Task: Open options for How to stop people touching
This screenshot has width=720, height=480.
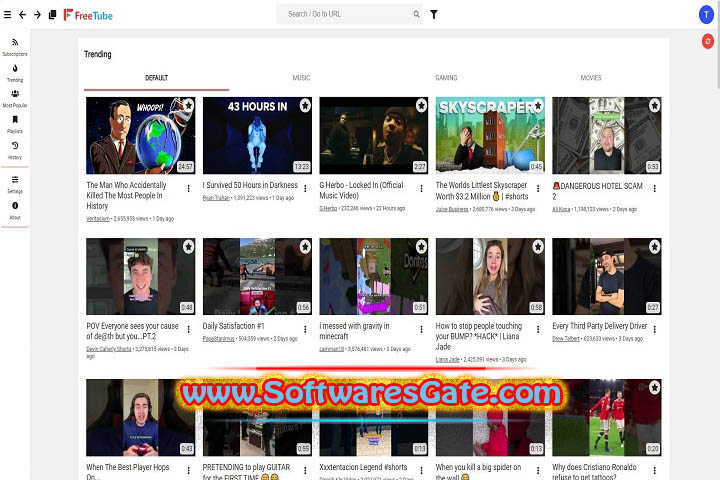Action: pos(538,329)
